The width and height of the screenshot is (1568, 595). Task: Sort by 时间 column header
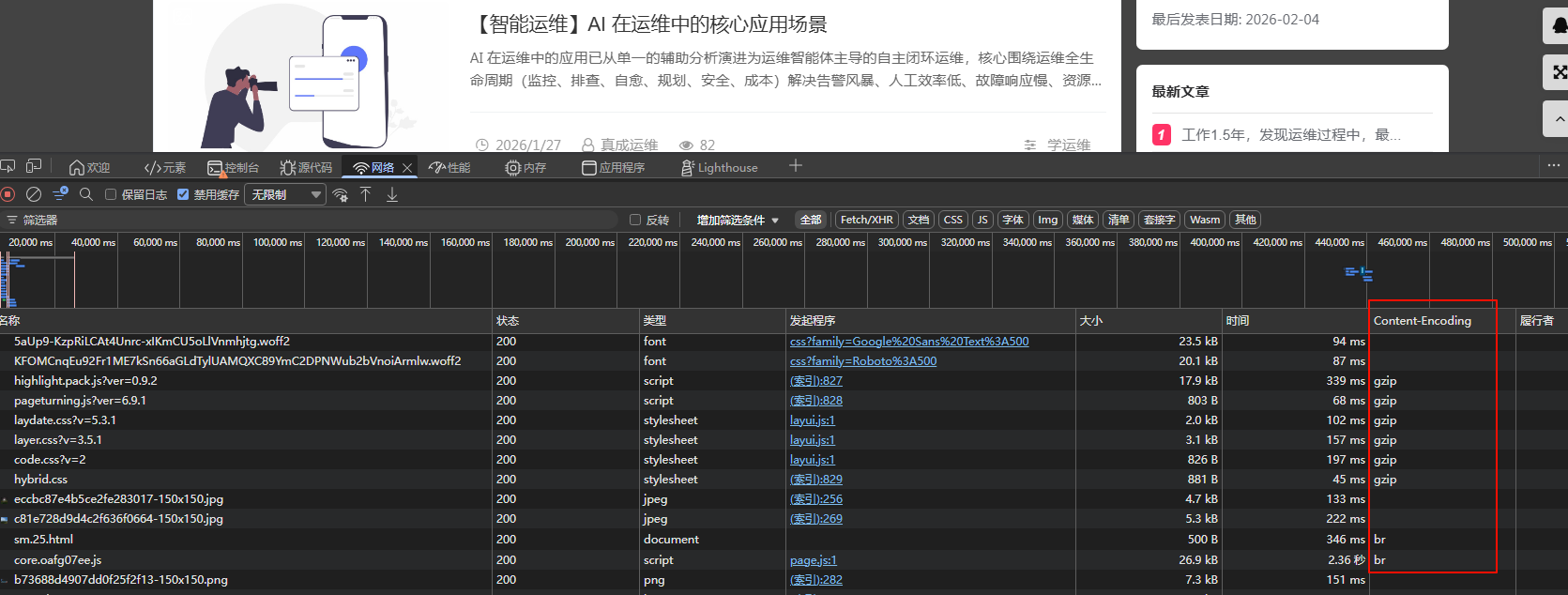point(1295,321)
